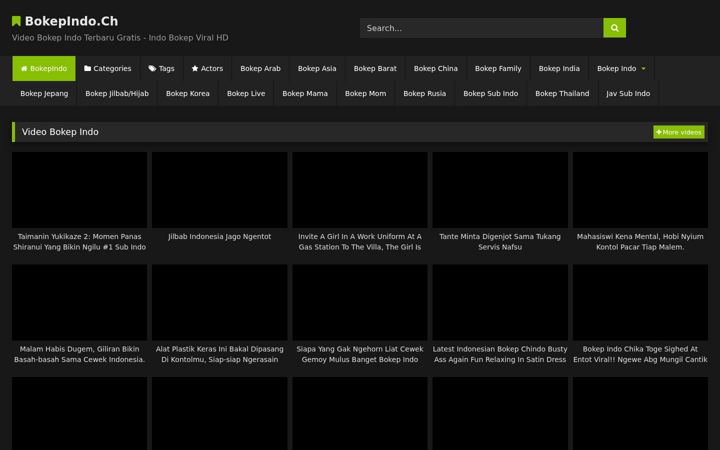The image size is (720, 450).
Task: Open the Jav Sub Indo menu item
Action: pos(628,93)
